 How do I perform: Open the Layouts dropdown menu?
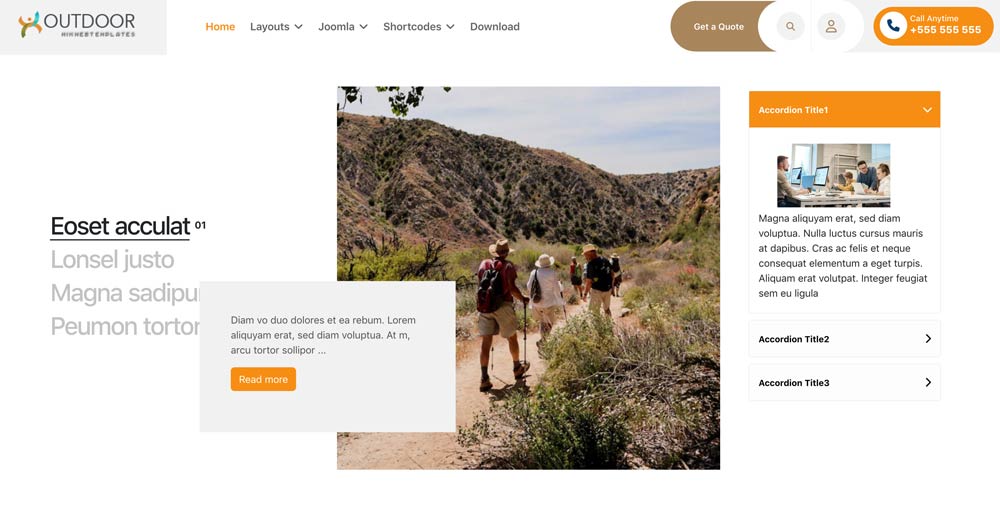click(276, 27)
